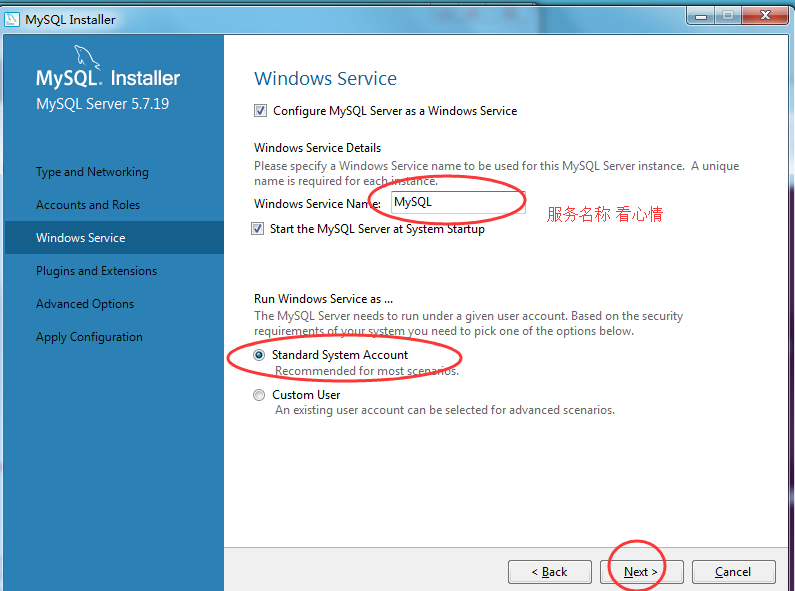
Task: Click the MySQL Server 5.7.19 version text
Action: (102, 104)
